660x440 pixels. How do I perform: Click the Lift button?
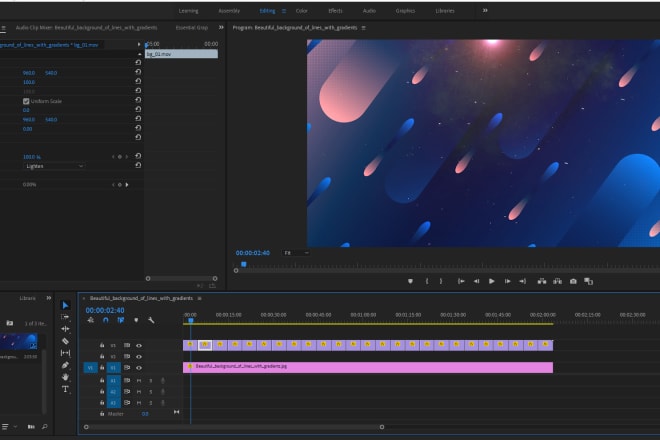tap(542, 281)
